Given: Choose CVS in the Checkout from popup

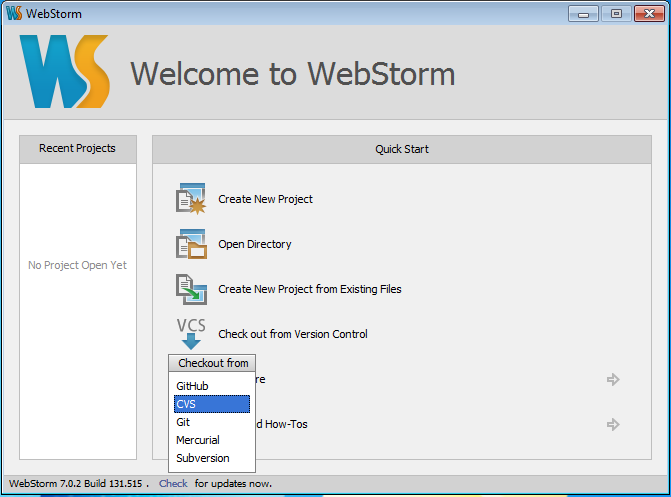Looking at the screenshot, I should click(212, 404).
